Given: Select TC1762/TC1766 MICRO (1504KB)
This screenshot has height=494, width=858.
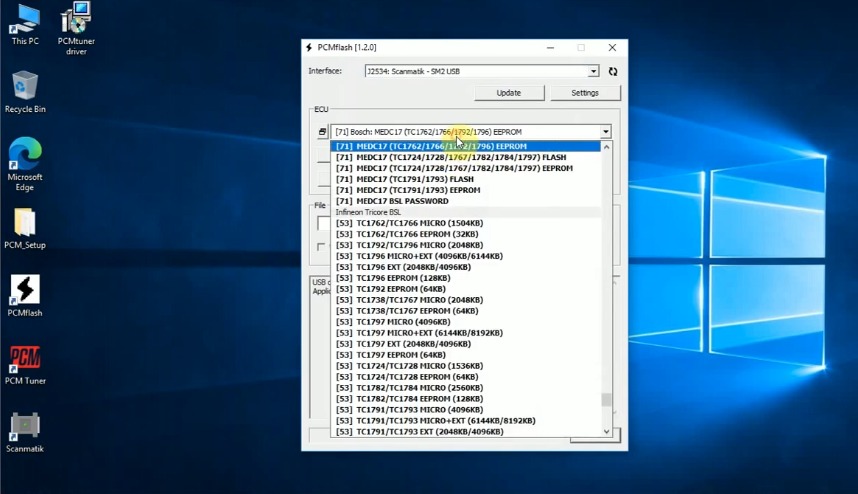Looking at the screenshot, I should coord(465,223).
